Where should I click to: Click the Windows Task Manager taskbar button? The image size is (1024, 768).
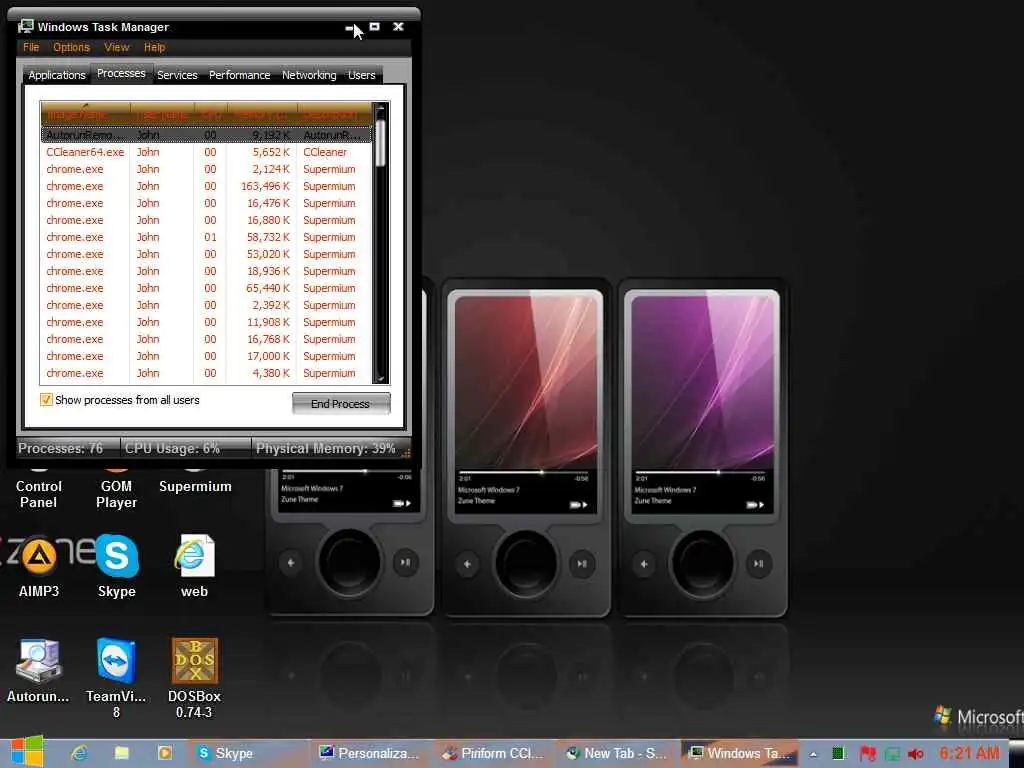(x=741, y=753)
